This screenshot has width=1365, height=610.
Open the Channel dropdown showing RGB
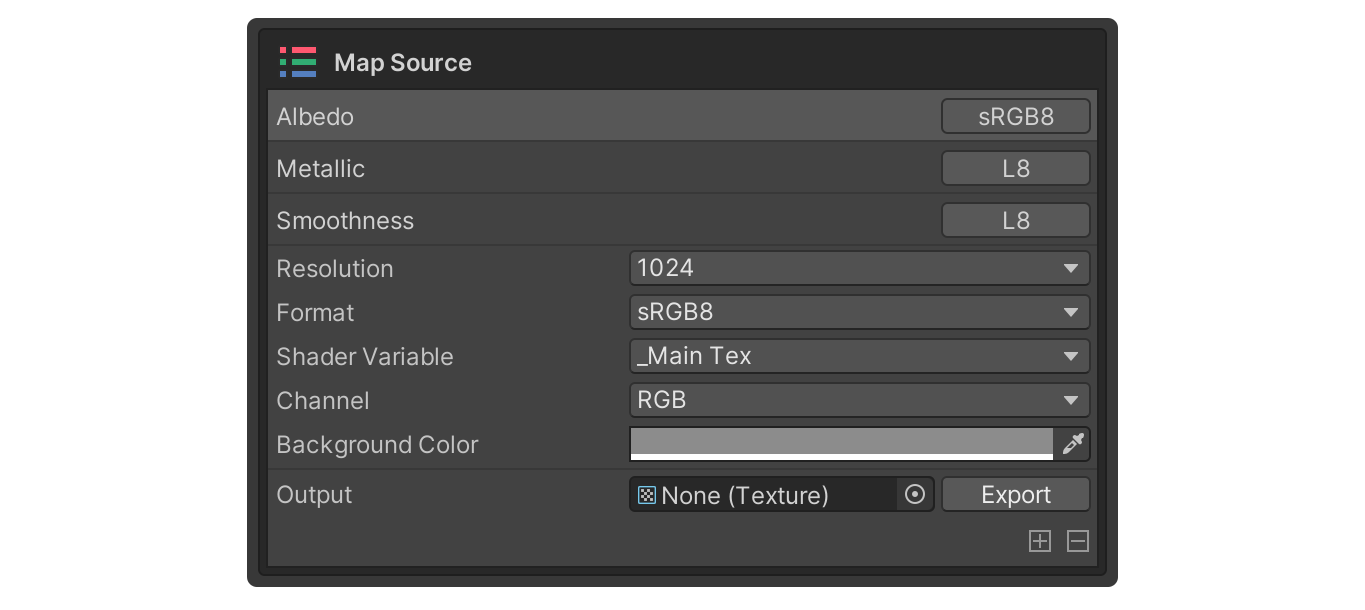click(x=860, y=400)
